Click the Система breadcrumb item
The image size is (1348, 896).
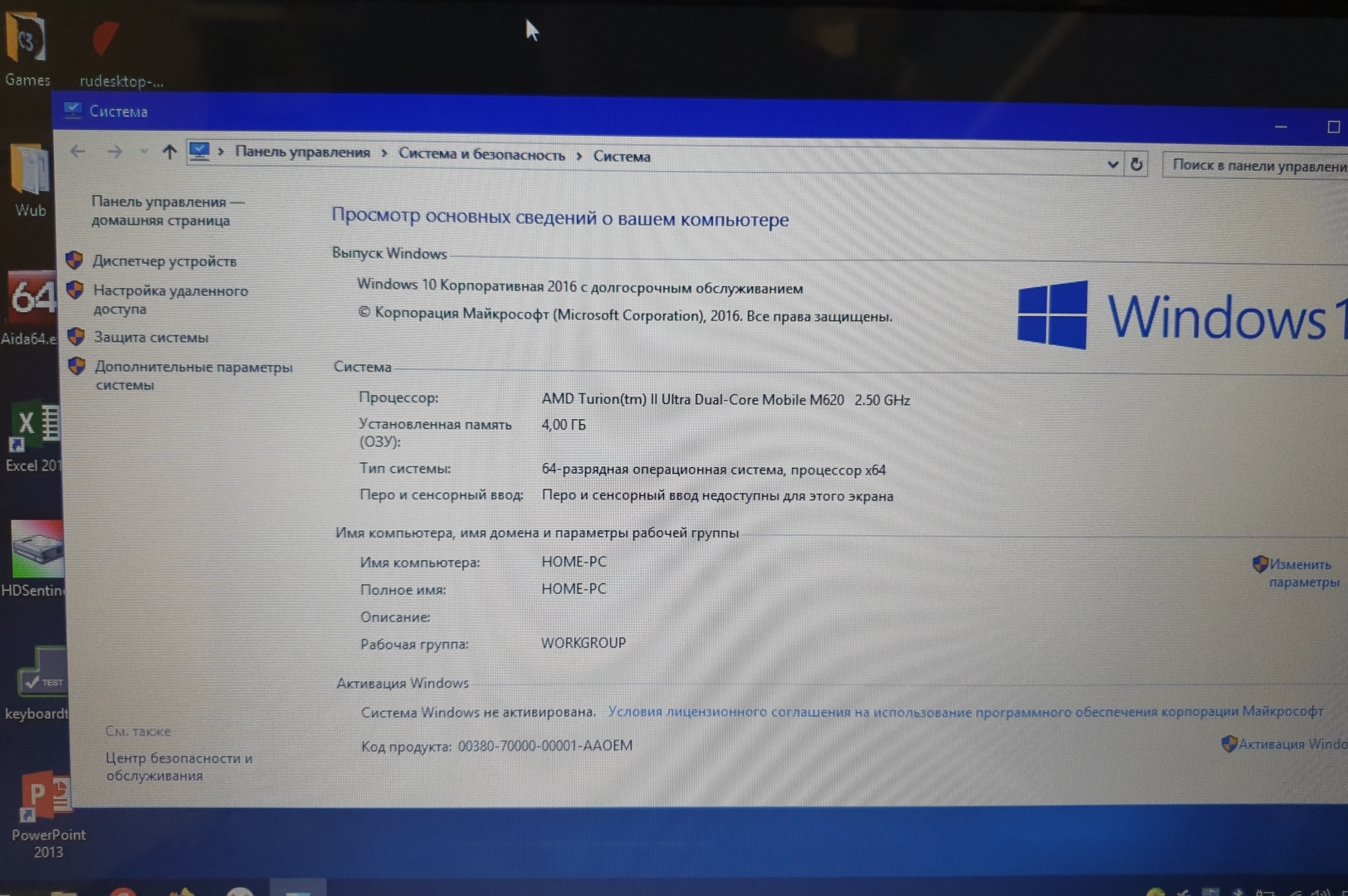click(x=622, y=156)
